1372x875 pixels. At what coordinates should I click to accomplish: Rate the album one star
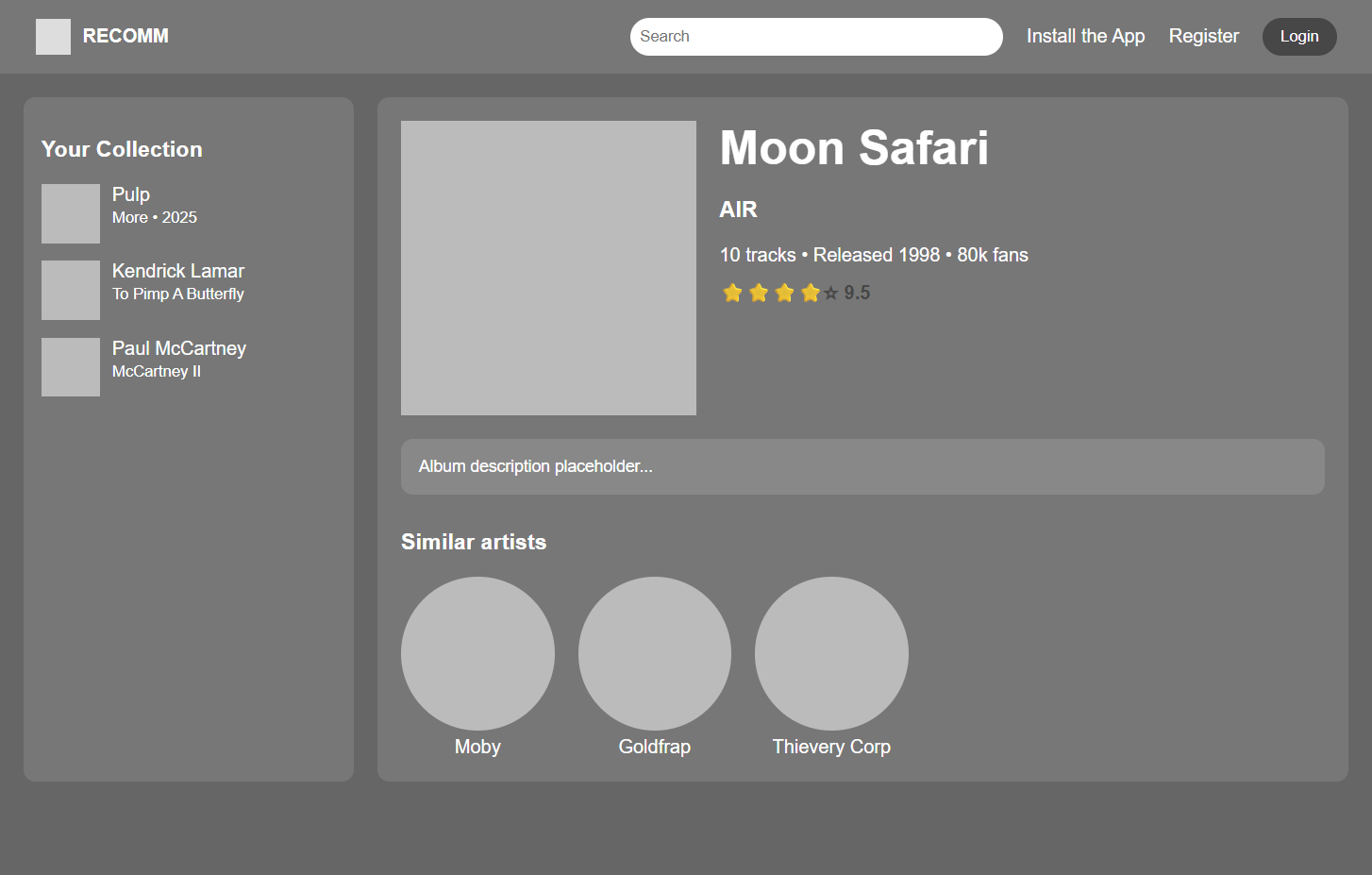tap(732, 293)
